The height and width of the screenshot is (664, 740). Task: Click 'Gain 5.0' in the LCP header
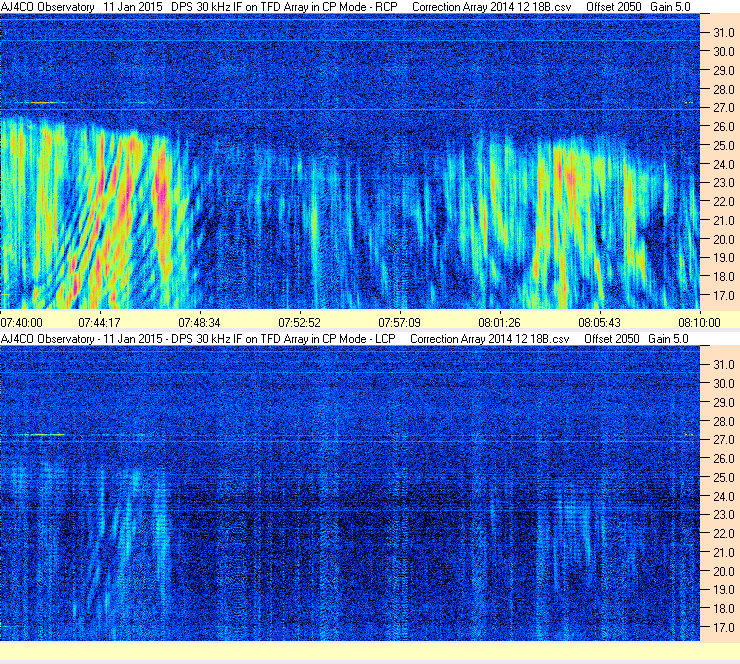668,339
